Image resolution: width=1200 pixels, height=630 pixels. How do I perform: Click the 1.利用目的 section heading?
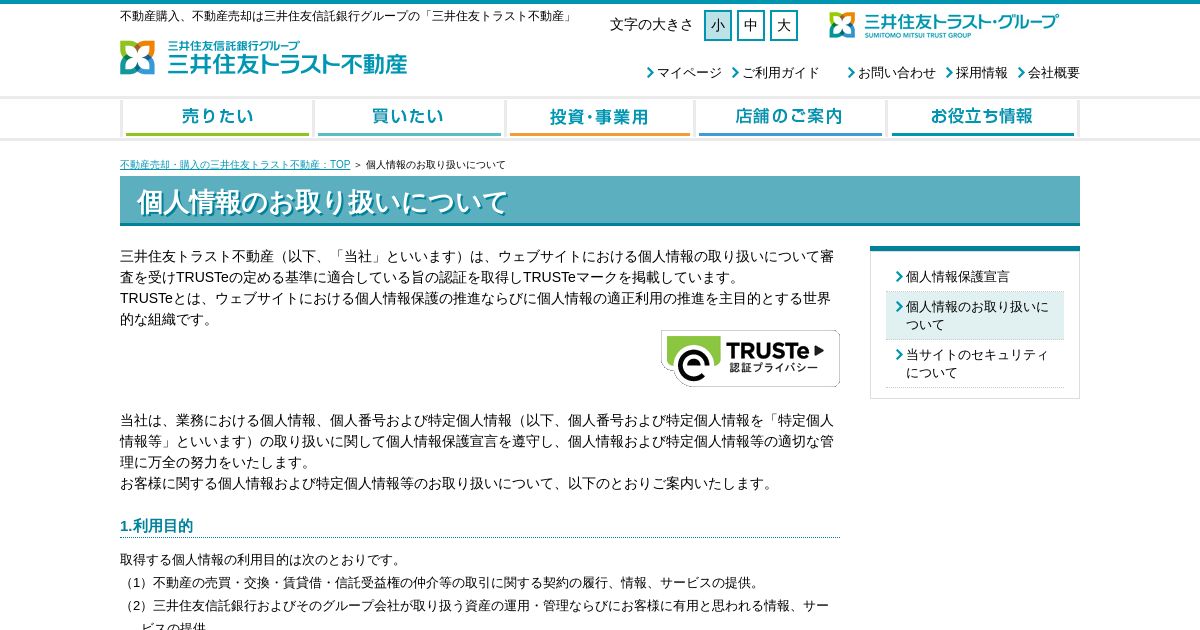coord(157,526)
